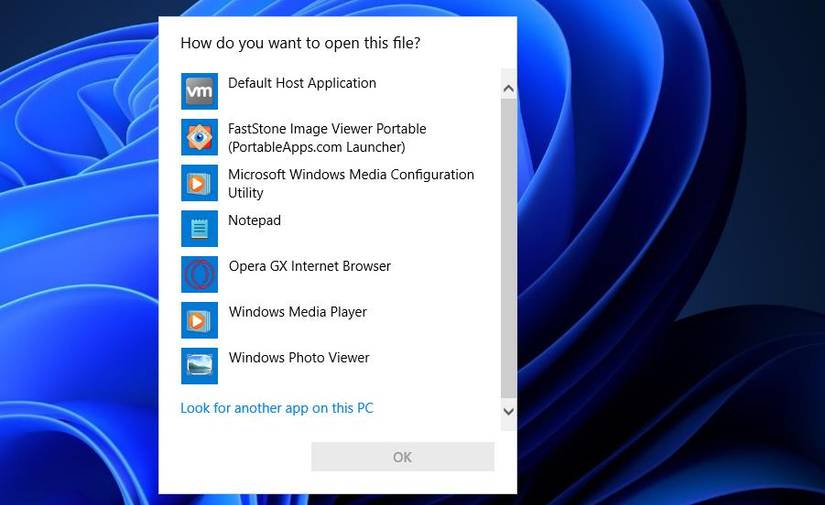Pick the Windows Photo Viewer label

[299, 358]
